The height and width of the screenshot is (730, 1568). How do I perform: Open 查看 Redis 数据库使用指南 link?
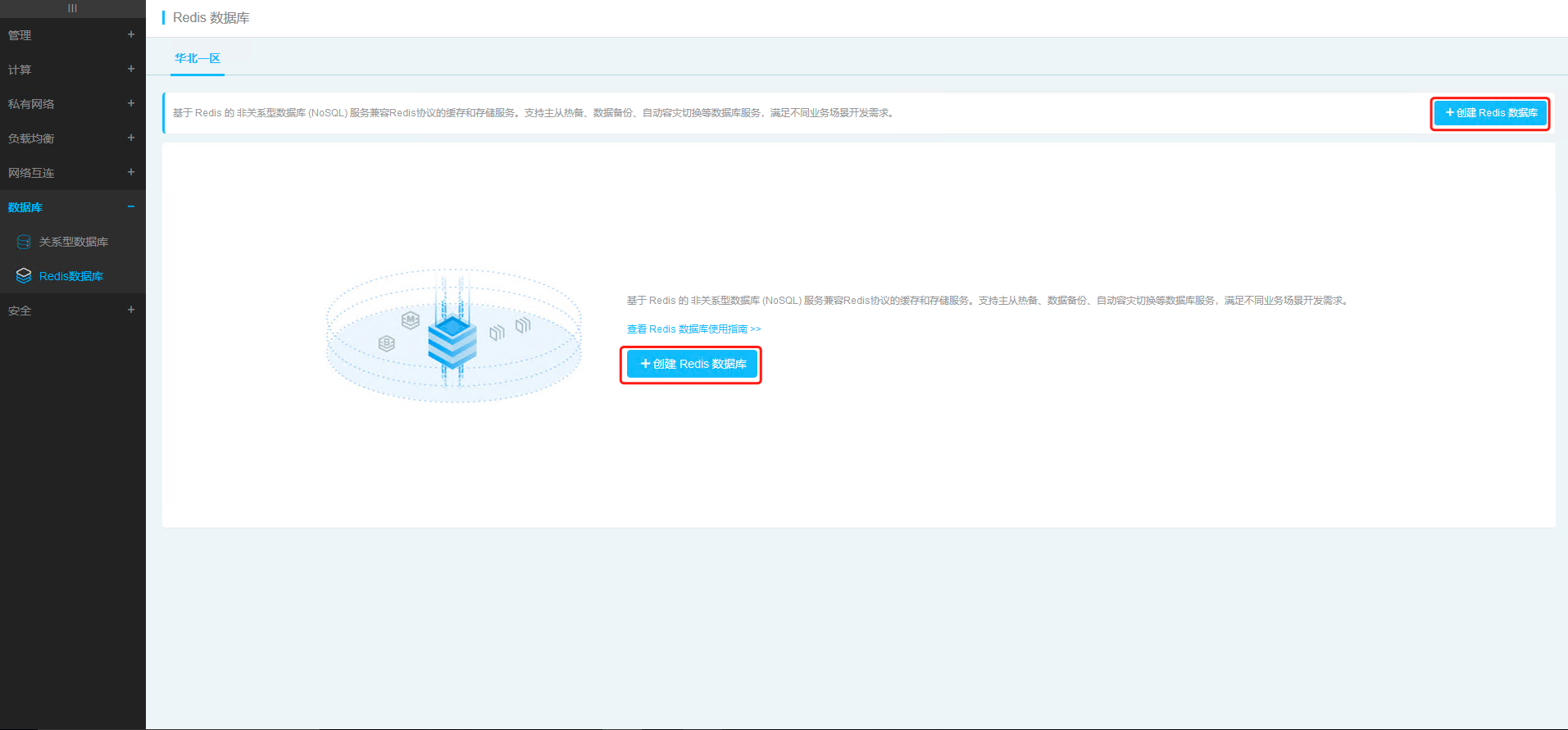(693, 329)
